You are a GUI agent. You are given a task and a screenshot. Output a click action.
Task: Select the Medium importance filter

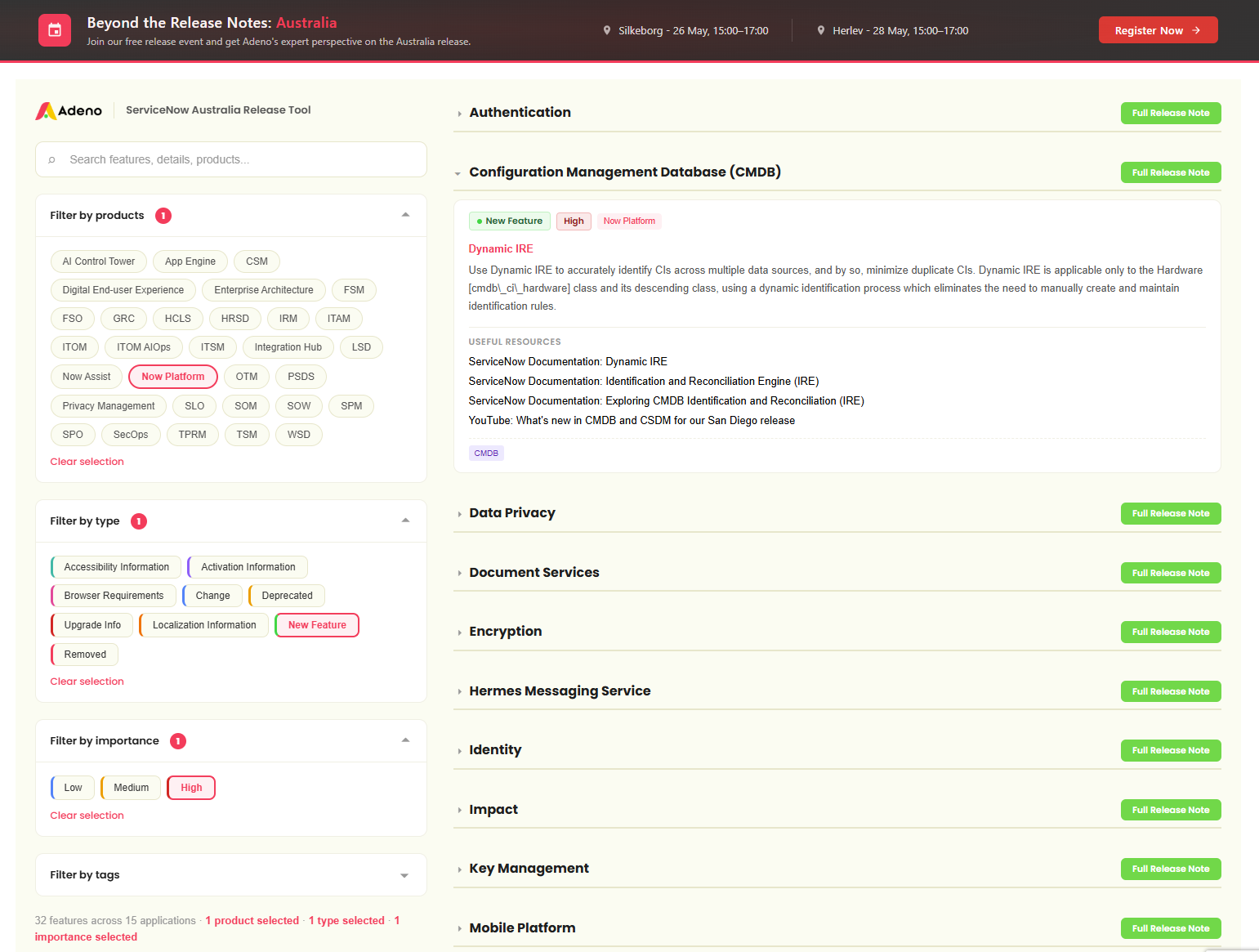[130, 787]
